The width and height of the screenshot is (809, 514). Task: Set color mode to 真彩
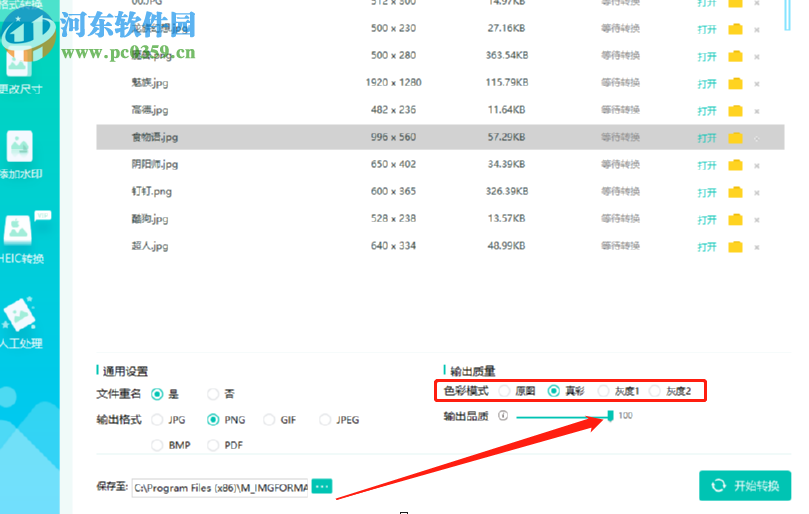554,391
